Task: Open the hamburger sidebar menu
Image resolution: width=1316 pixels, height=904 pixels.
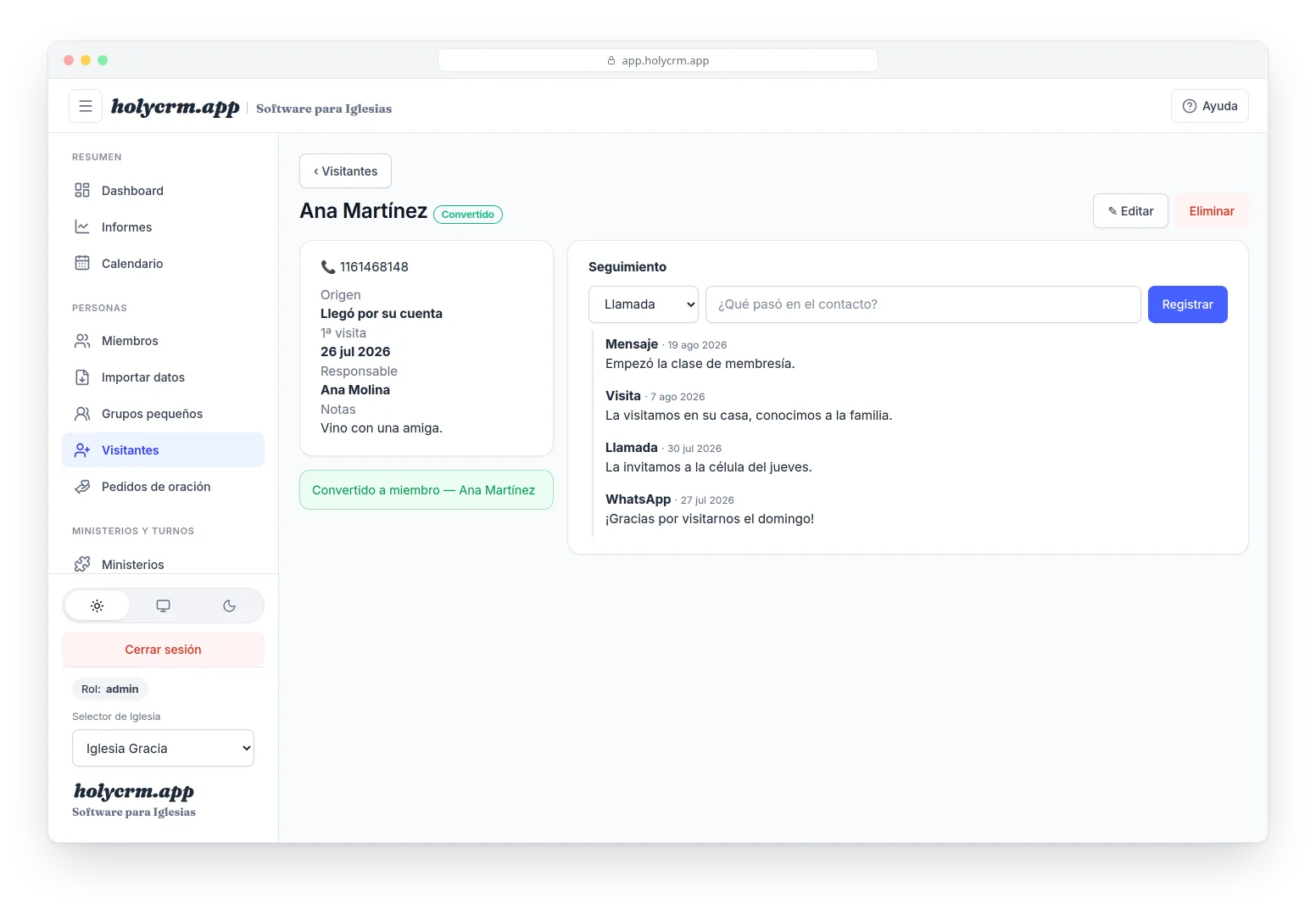Action: point(86,106)
